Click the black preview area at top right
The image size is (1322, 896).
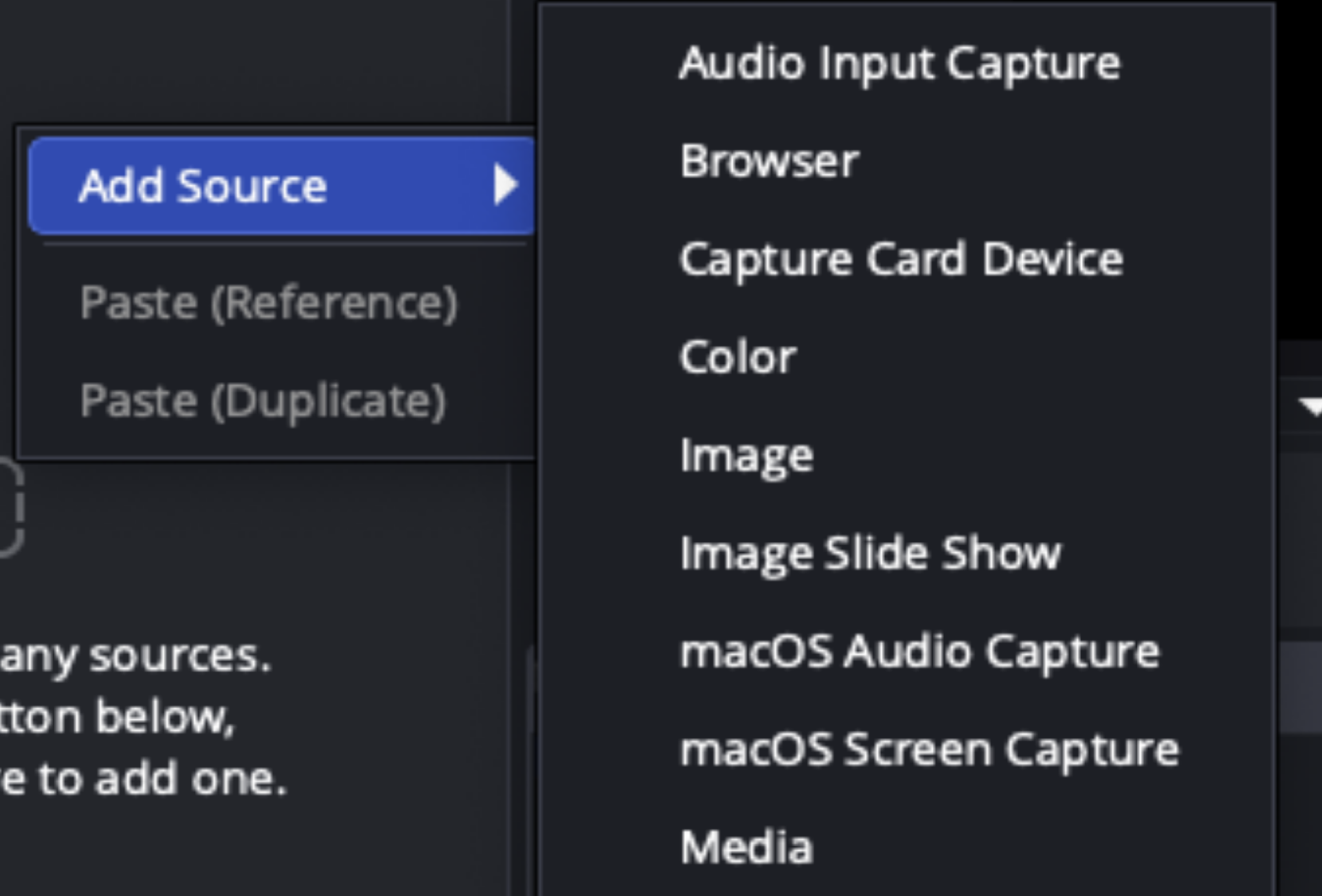[1299, 168]
